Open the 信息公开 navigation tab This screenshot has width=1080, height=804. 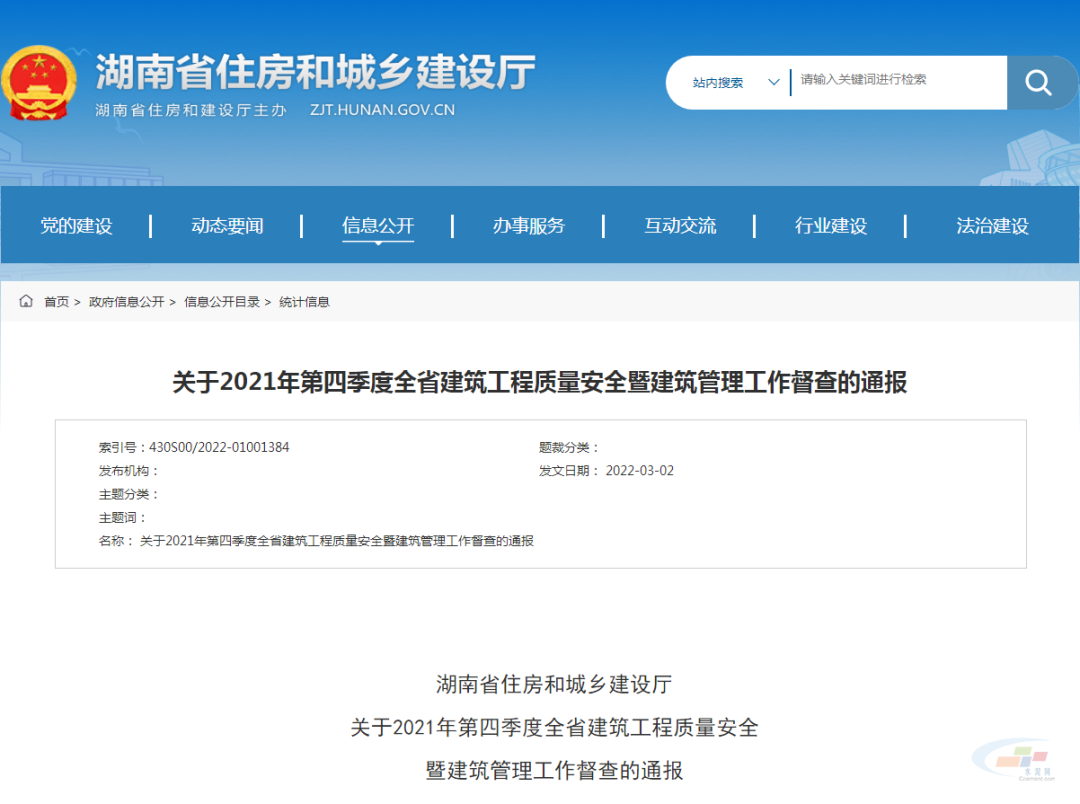pos(378,225)
